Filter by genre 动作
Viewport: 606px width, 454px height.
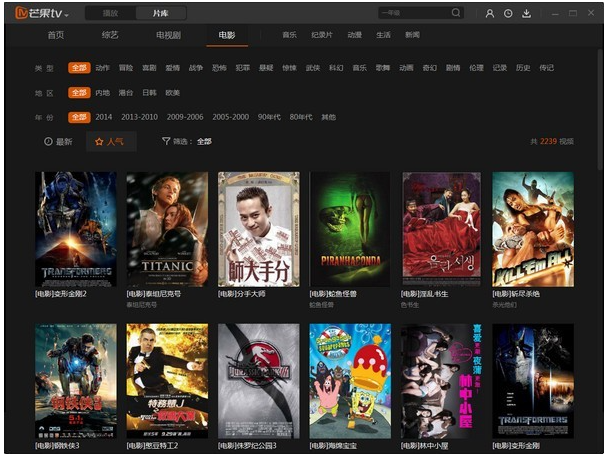tap(102, 68)
